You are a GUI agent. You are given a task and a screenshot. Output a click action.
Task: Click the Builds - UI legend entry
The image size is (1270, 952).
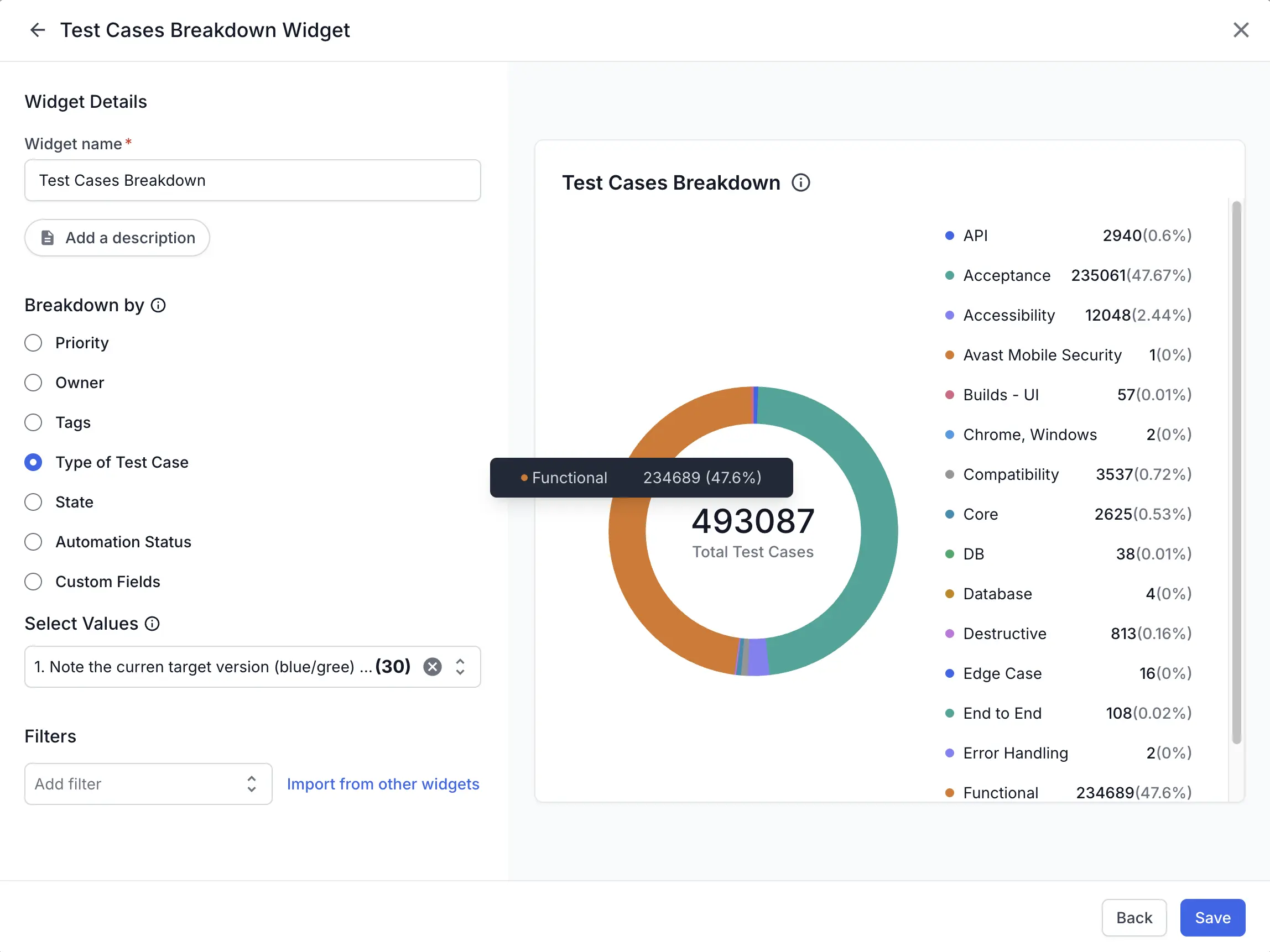[1068, 395]
